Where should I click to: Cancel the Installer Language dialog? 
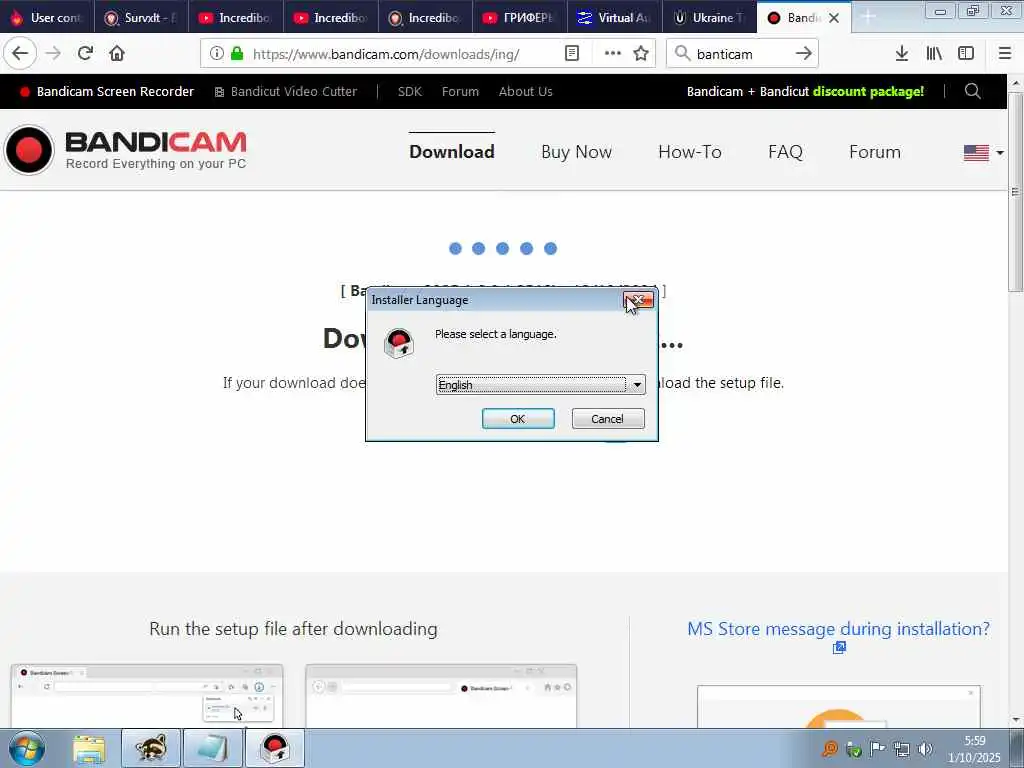pos(607,419)
